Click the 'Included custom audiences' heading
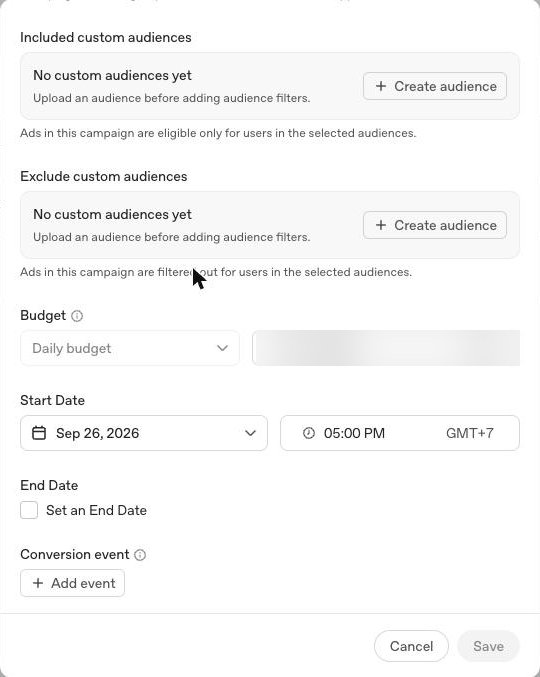Viewport: 540px width, 677px height. (x=106, y=37)
